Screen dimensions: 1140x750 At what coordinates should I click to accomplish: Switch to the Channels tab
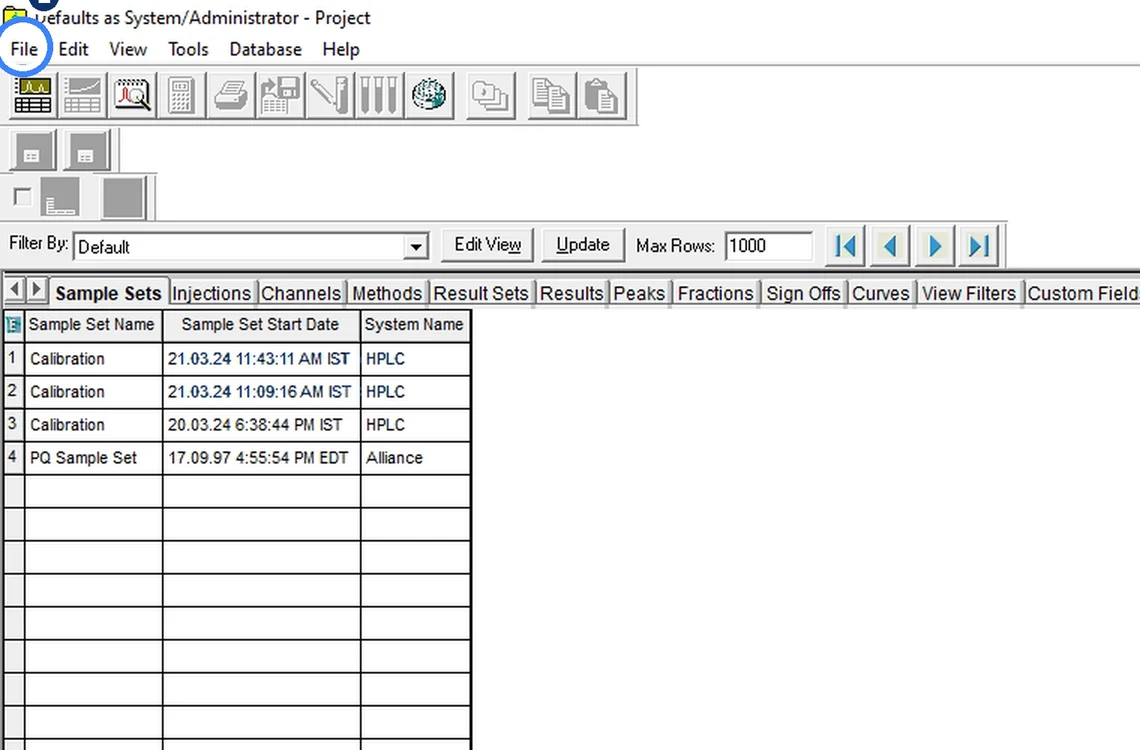point(301,293)
